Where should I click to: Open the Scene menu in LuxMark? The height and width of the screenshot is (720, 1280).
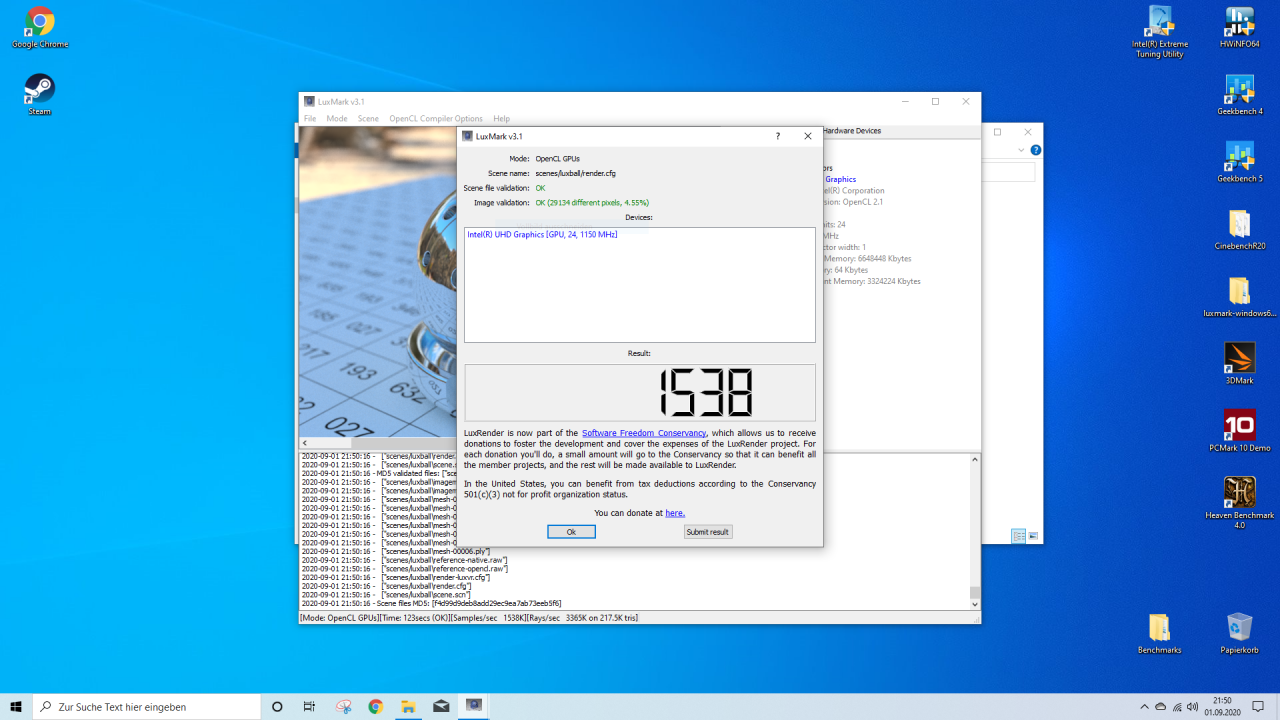click(368, 118)
